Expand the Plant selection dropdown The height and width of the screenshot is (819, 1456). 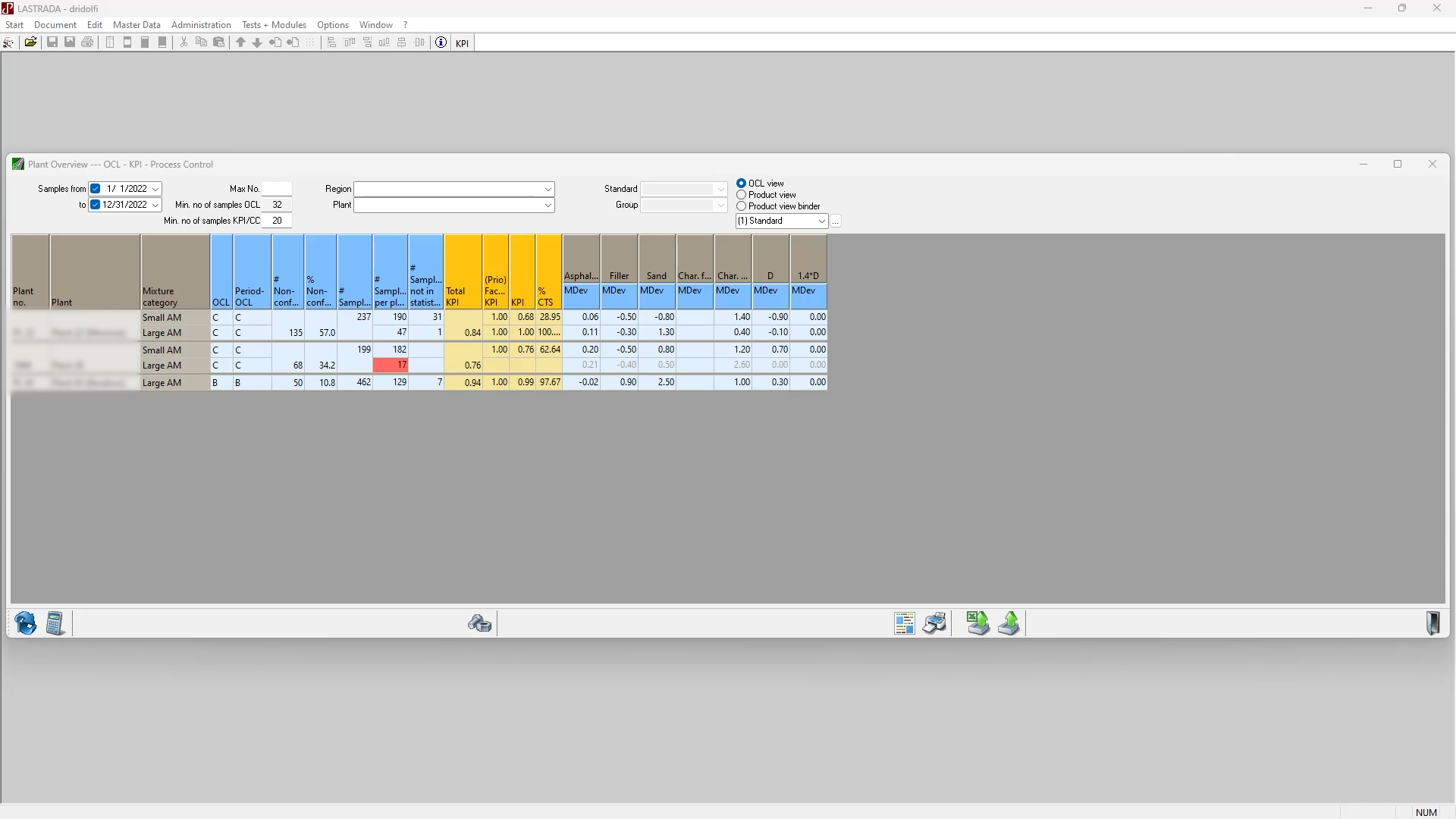point(548,205)
